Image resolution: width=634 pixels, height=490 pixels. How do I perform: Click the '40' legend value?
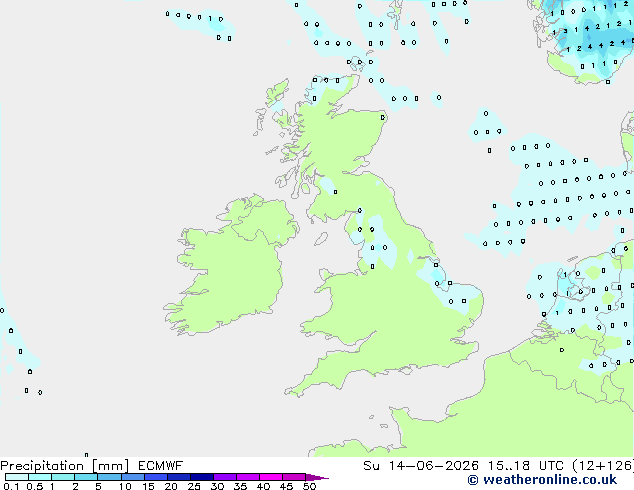[263, 486]
